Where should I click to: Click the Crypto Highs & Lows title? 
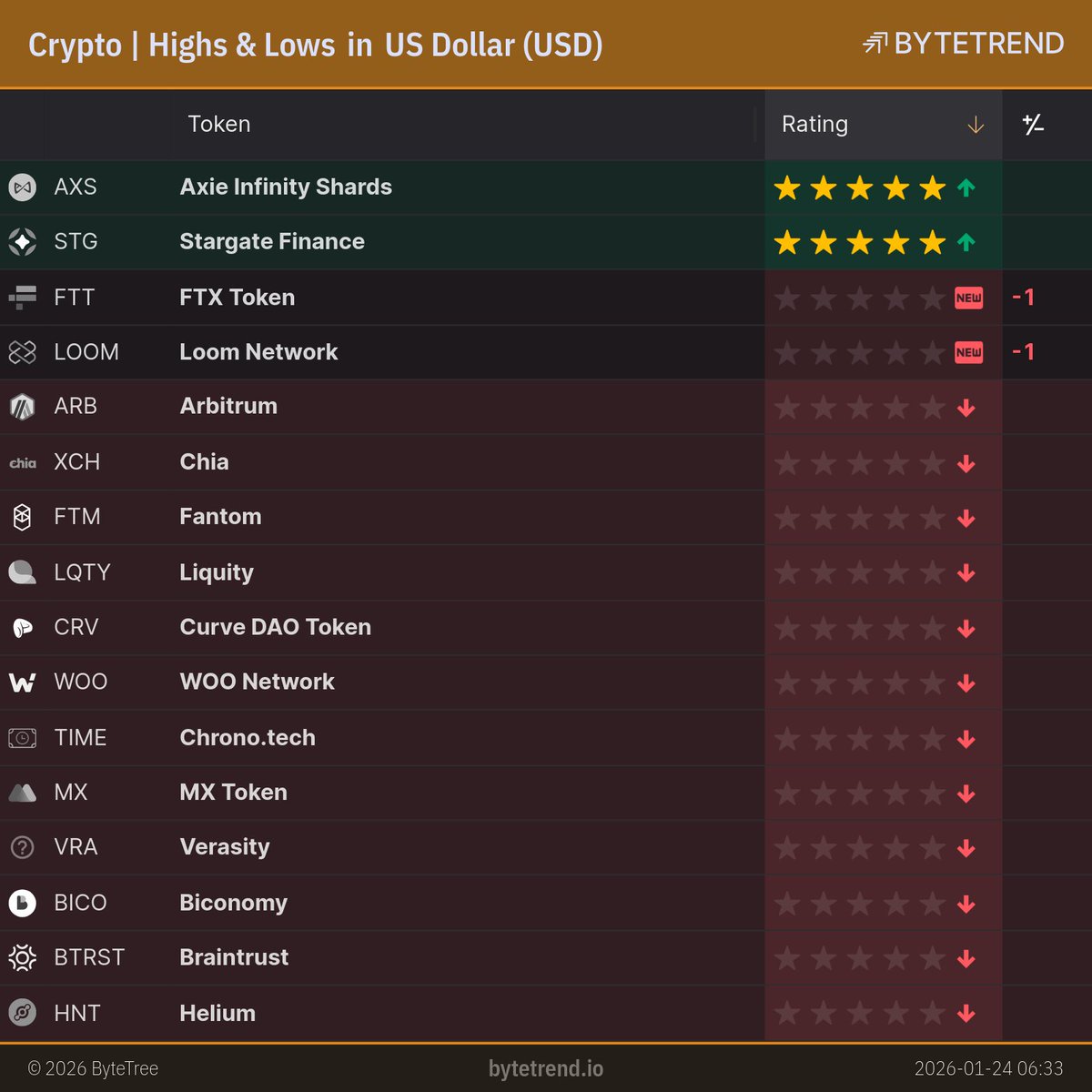[316, 45]
